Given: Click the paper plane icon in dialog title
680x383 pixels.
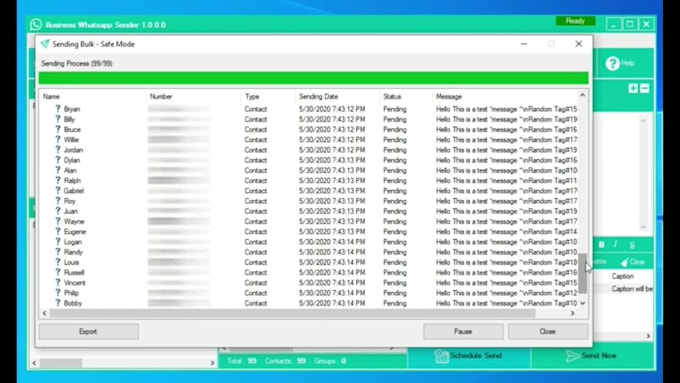Looking at the screenshot, I should 45,44.
